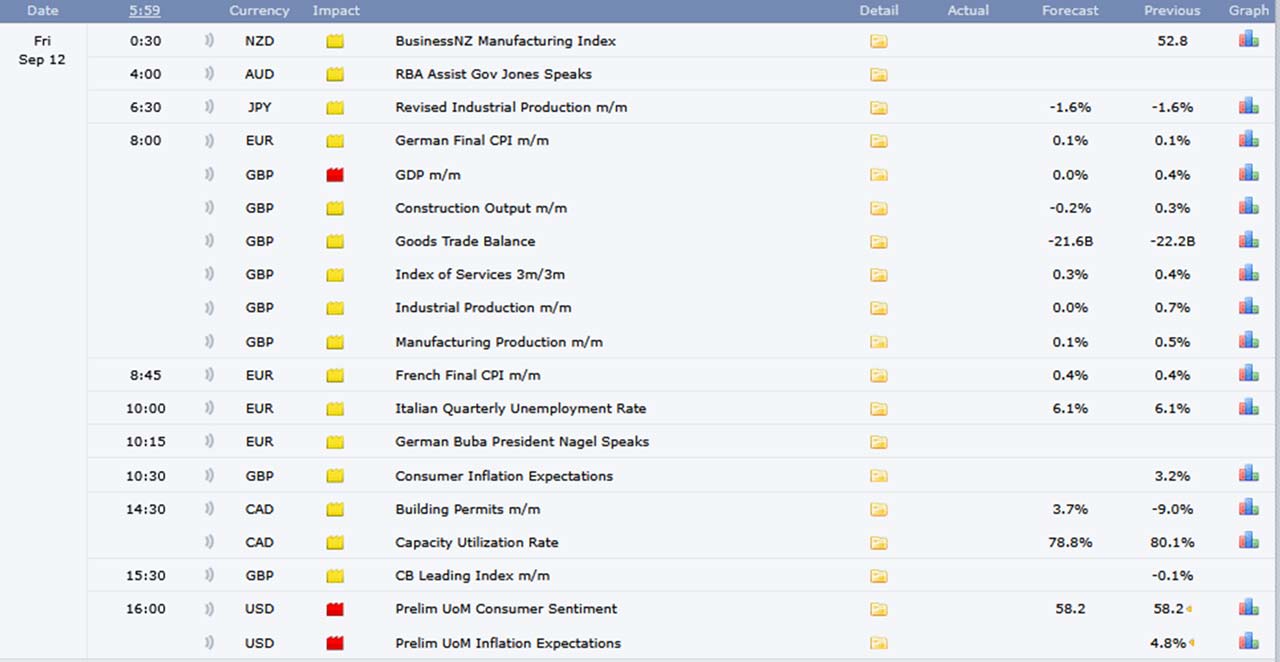
Task: Click the Impact column header
Action: [x=336, y=10]
